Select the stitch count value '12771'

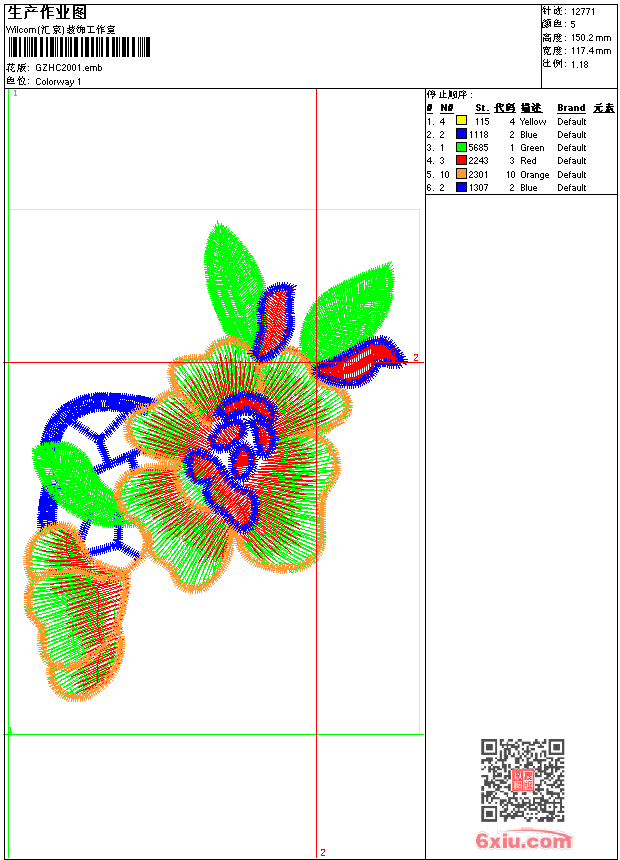[583, 12]
